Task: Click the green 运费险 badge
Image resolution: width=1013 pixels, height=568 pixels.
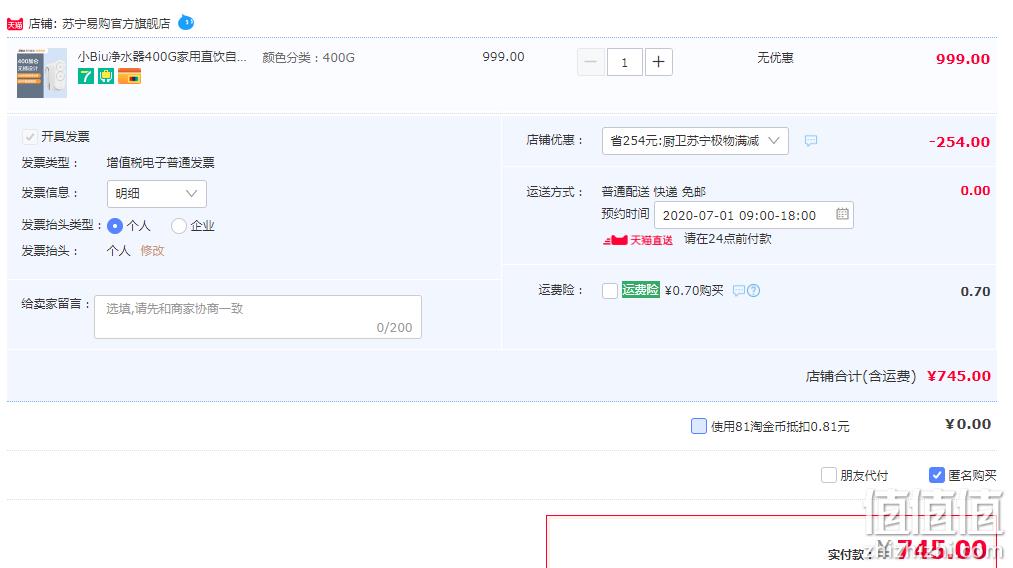Action: [640, 289]
